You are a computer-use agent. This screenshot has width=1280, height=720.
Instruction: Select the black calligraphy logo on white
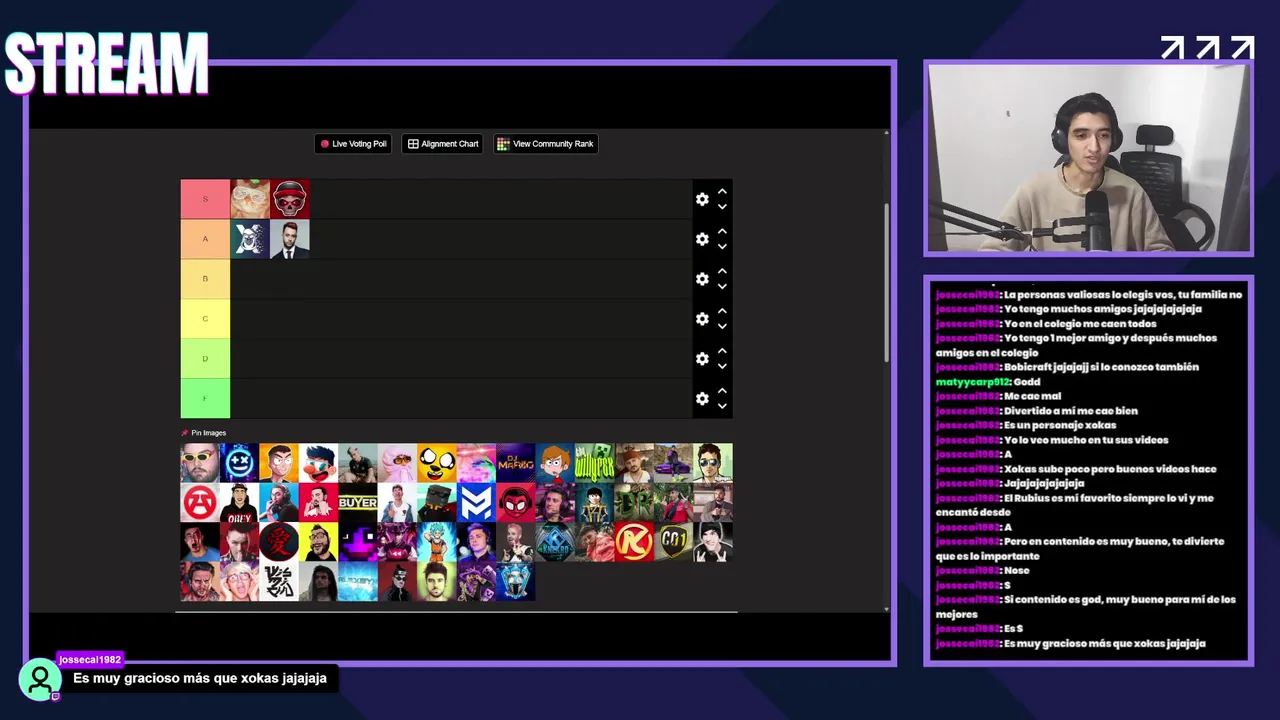click(278, 582)
